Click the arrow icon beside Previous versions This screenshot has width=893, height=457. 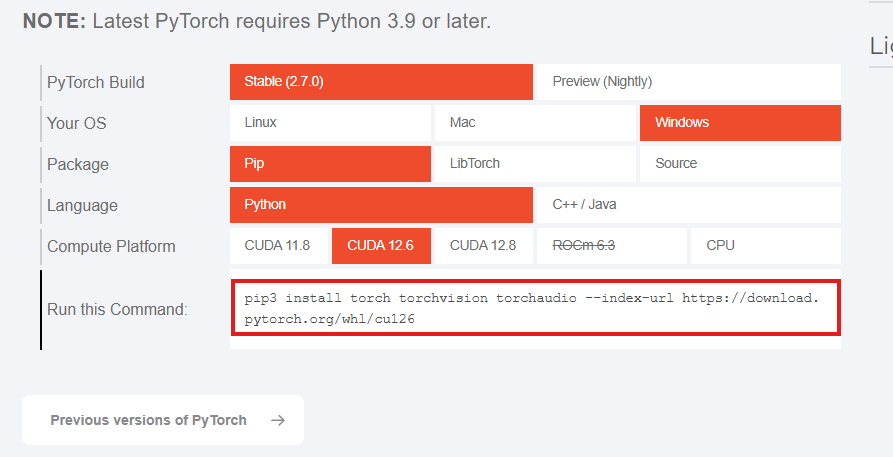point(277,421)
